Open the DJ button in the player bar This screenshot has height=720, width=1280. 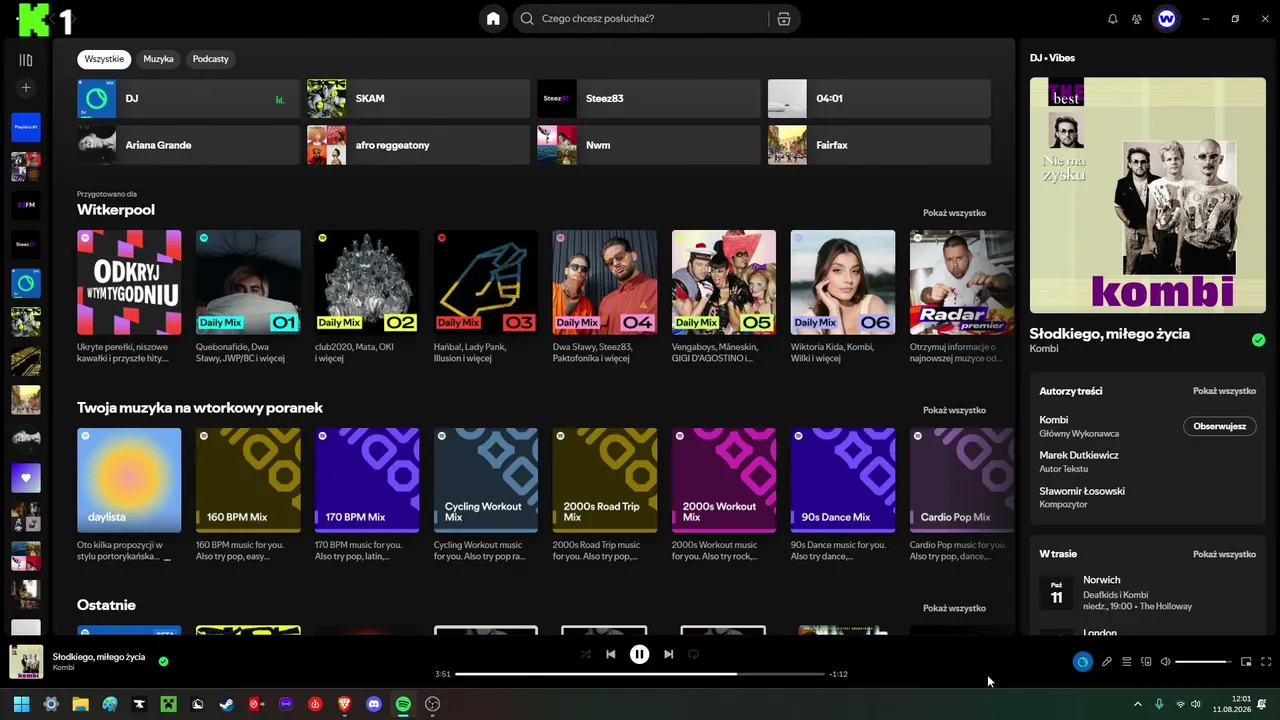1082,661
